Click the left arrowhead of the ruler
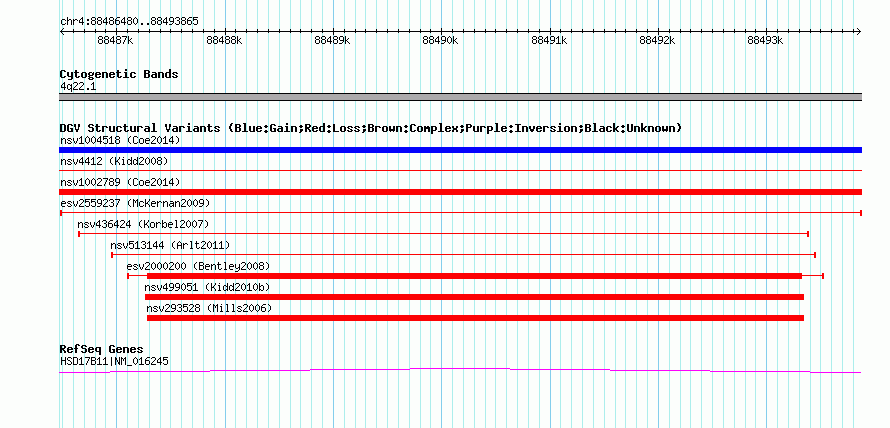Screen dimensions: 890x428 62,32
